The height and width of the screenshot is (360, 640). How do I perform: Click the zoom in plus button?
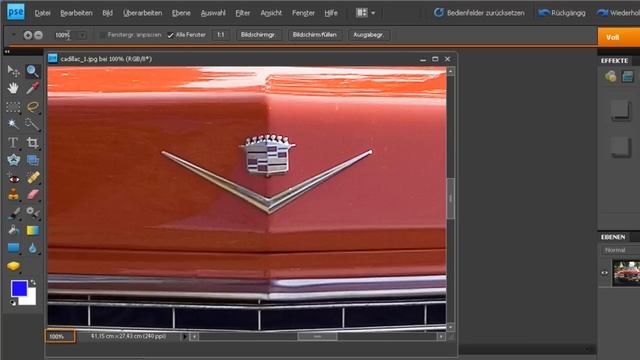click(x=28, y=35)
